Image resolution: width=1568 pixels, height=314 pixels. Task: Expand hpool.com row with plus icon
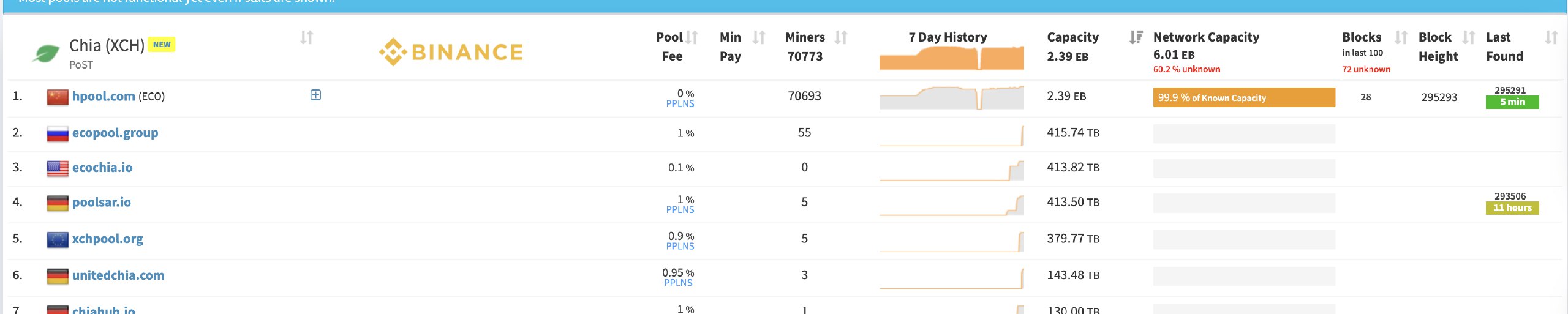[315, 95]
